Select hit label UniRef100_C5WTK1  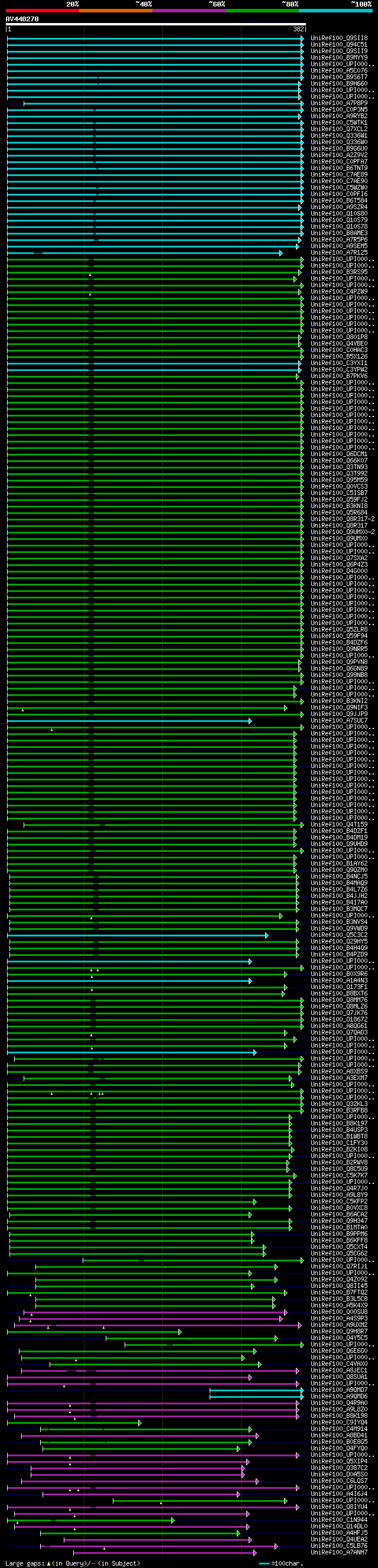(339, 122)
